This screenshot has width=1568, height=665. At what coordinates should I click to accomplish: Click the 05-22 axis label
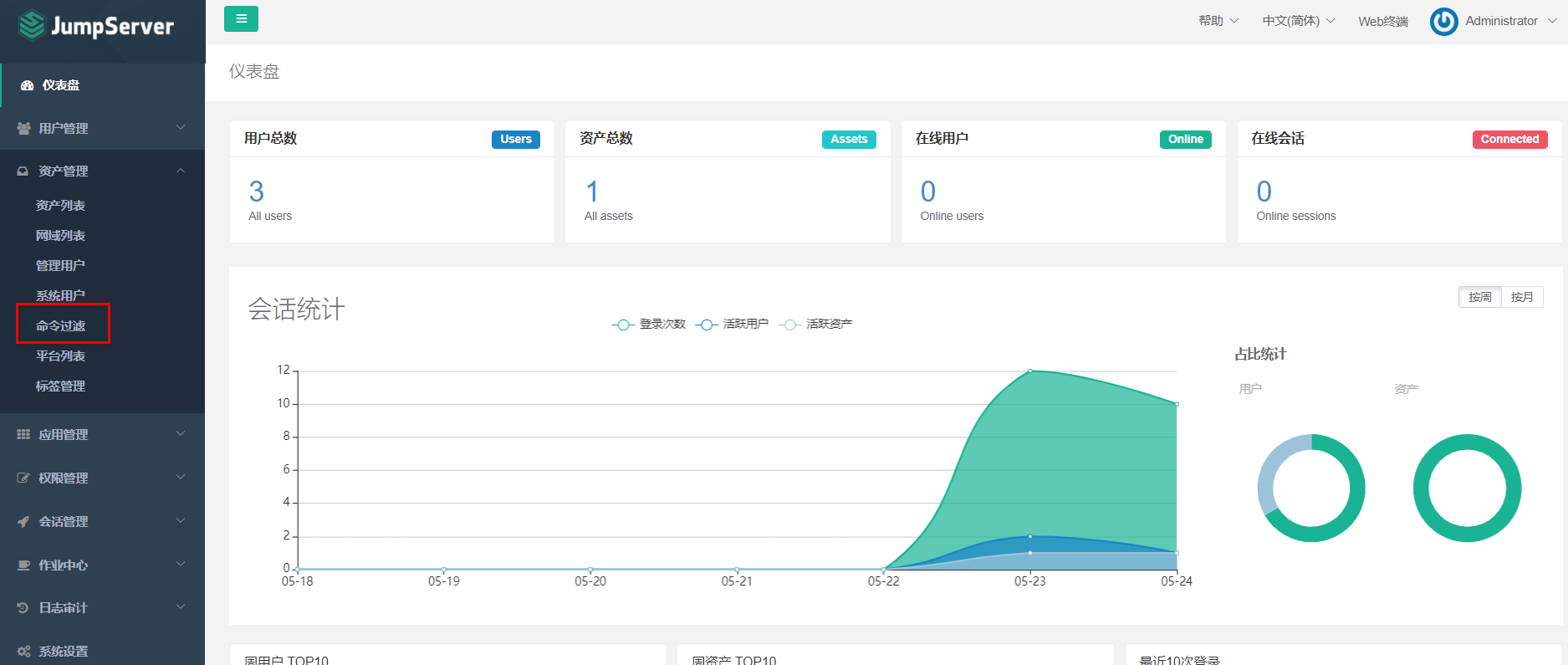(x=883, y=581)
